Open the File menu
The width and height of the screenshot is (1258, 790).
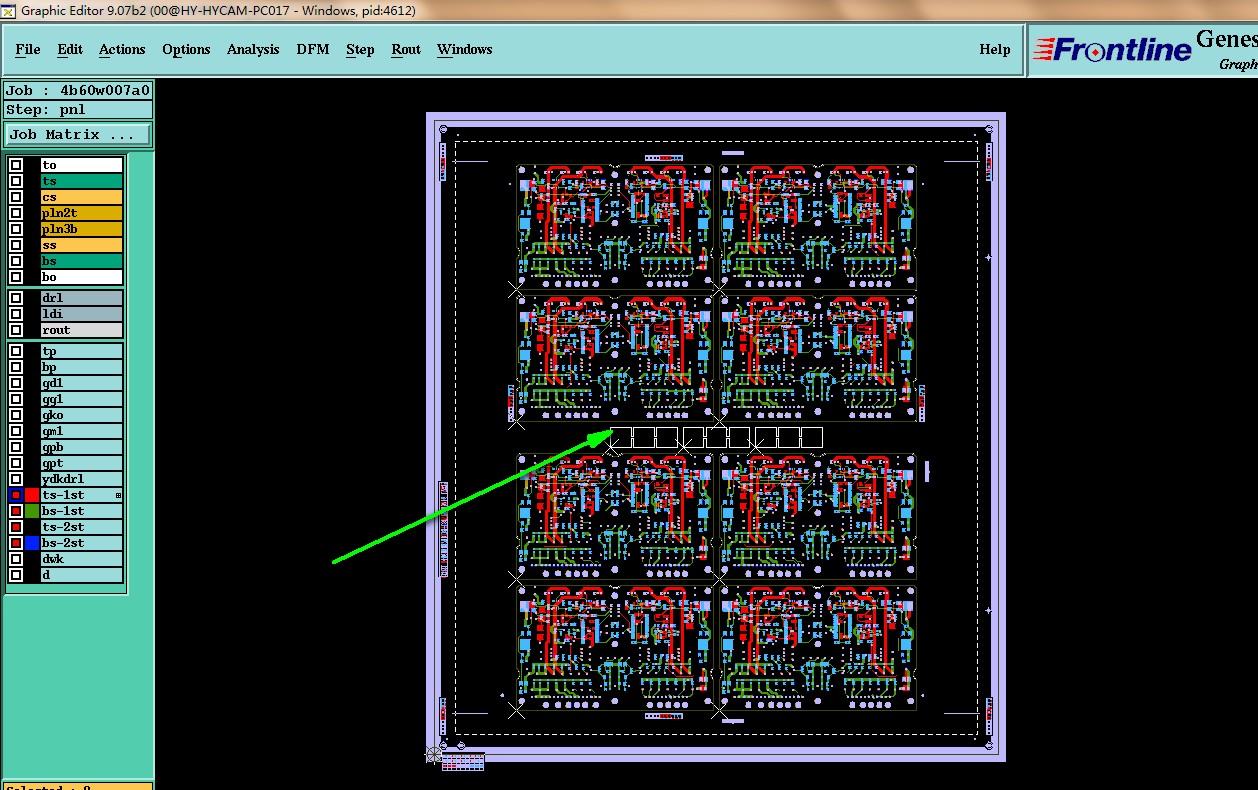28,49
